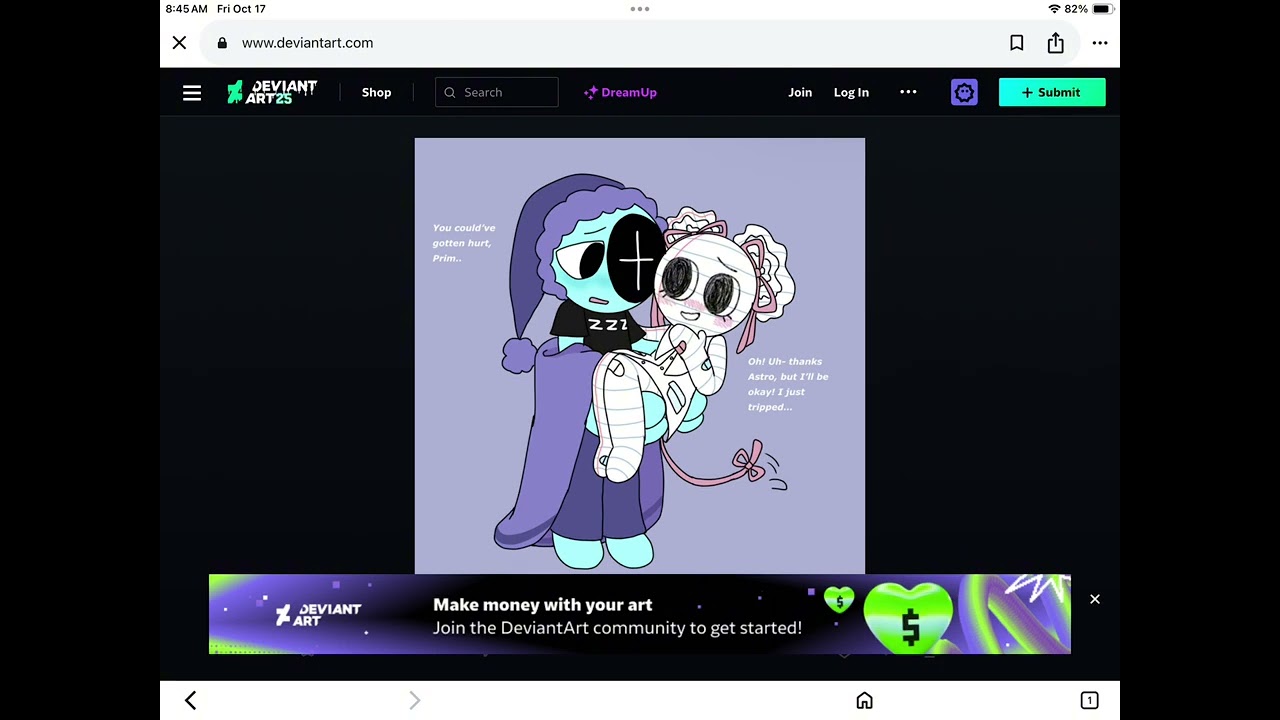
Task: Dismiss the DeviantArt ad banner
Action: click(1095, 599)
